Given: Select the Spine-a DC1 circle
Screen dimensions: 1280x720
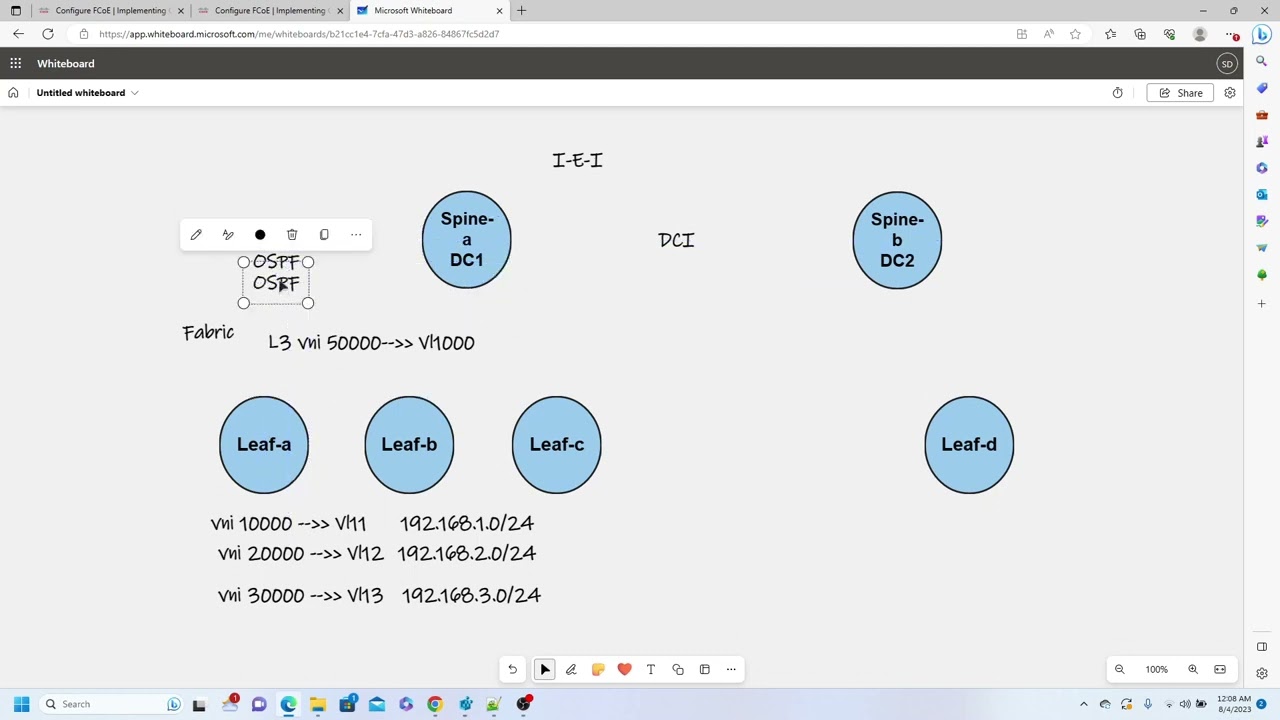Looking at the screenshot, I should (467, 240).
